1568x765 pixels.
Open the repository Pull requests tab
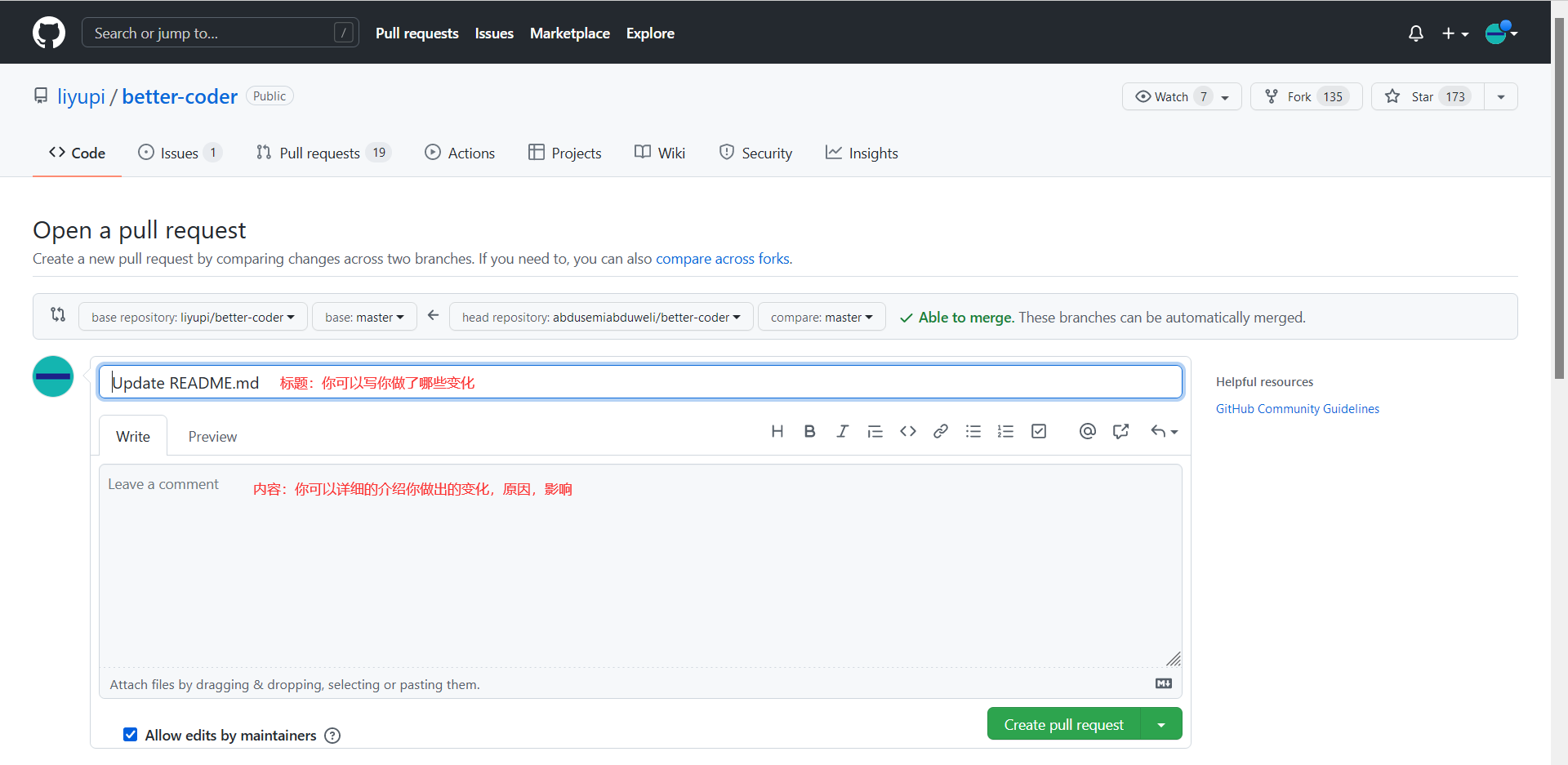click(323, 153)
